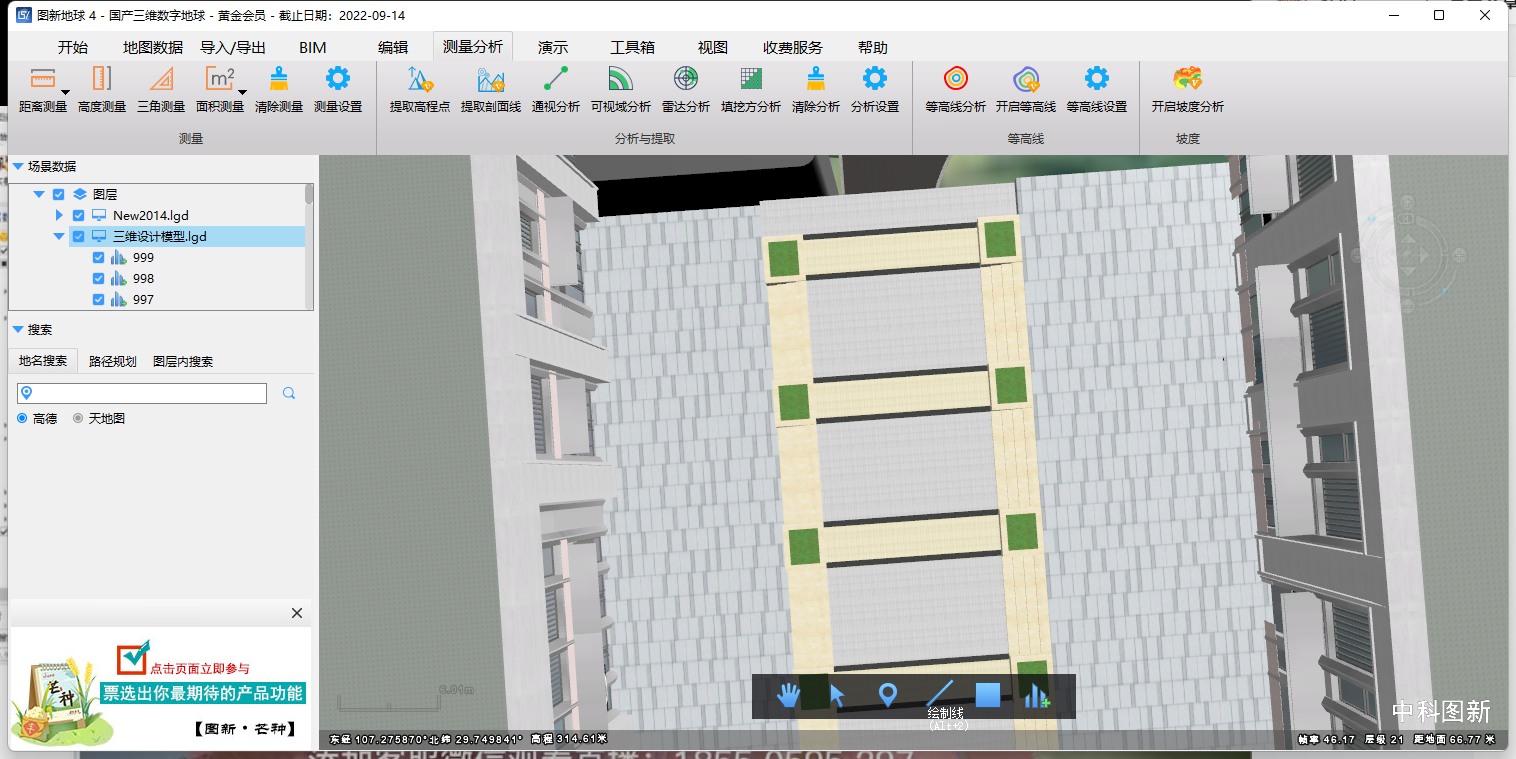Collapse the 场景数据 panel
Image resolution: width=1516 pixels, height=759 pixels.
tap(18, 167)
